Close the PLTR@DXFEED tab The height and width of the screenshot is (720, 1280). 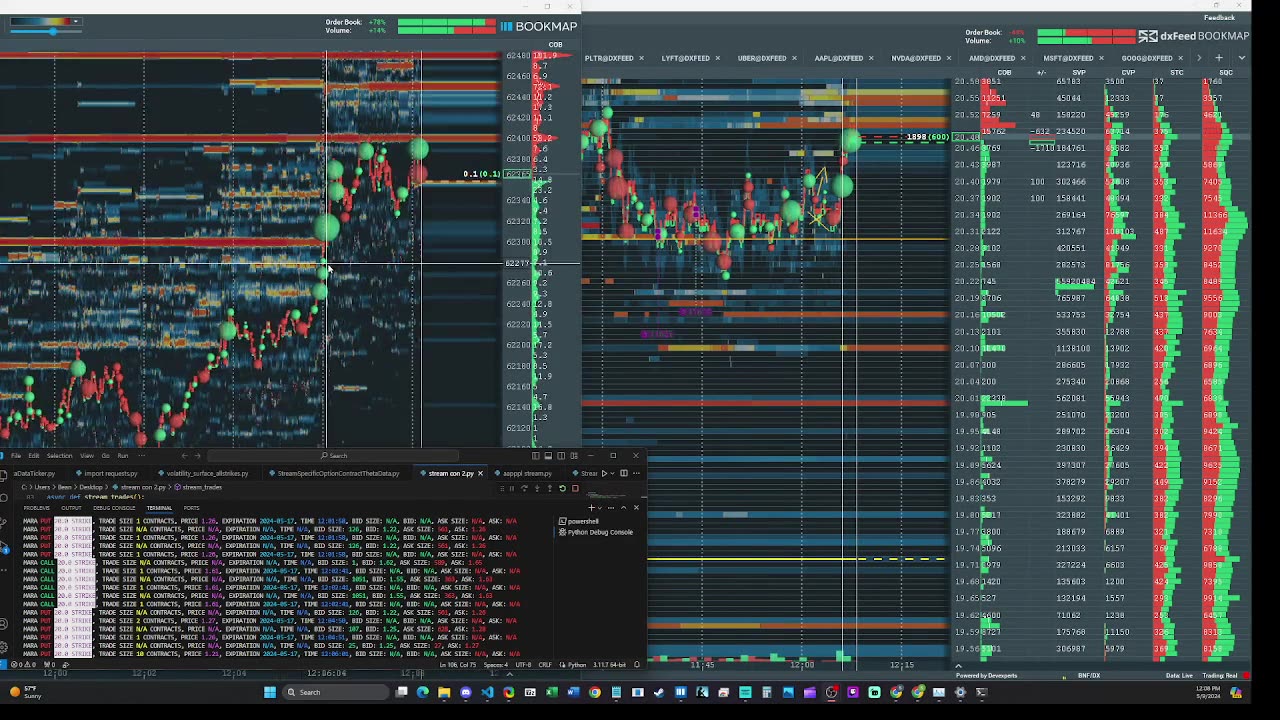[x=641, y=58]
